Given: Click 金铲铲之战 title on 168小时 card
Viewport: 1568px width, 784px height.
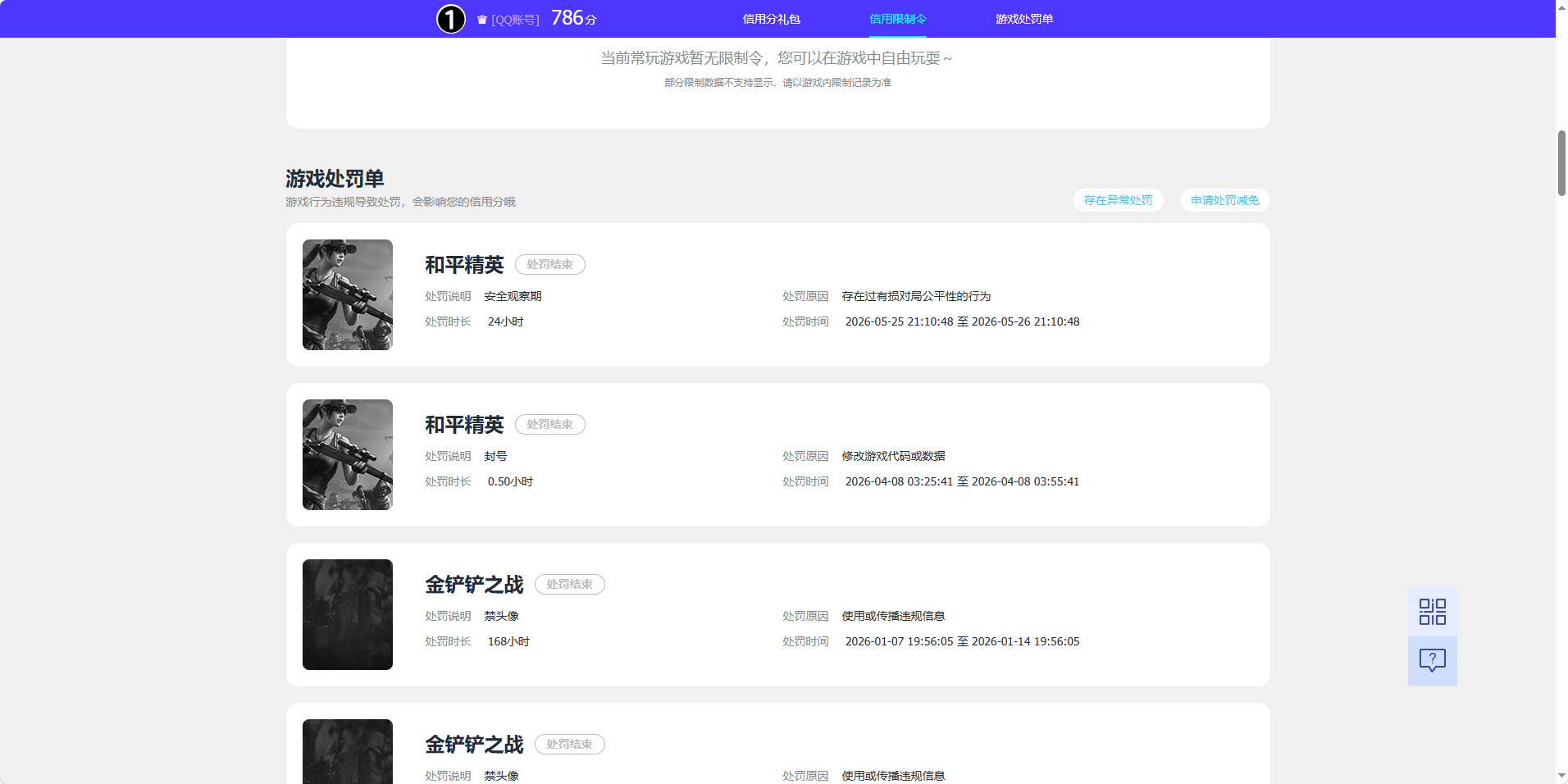Looking at the screenshot, I should tap(474, 585).
